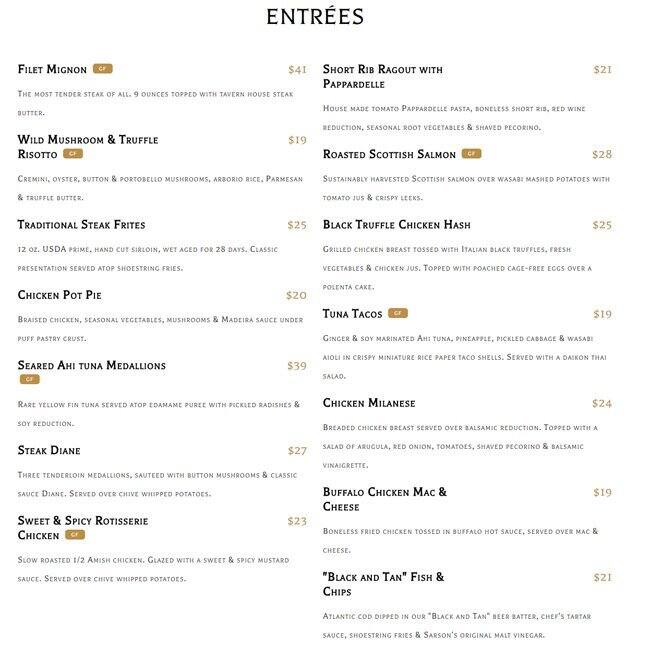Click the GF badge under Seared Ahi Tuna Medallions

29,379
